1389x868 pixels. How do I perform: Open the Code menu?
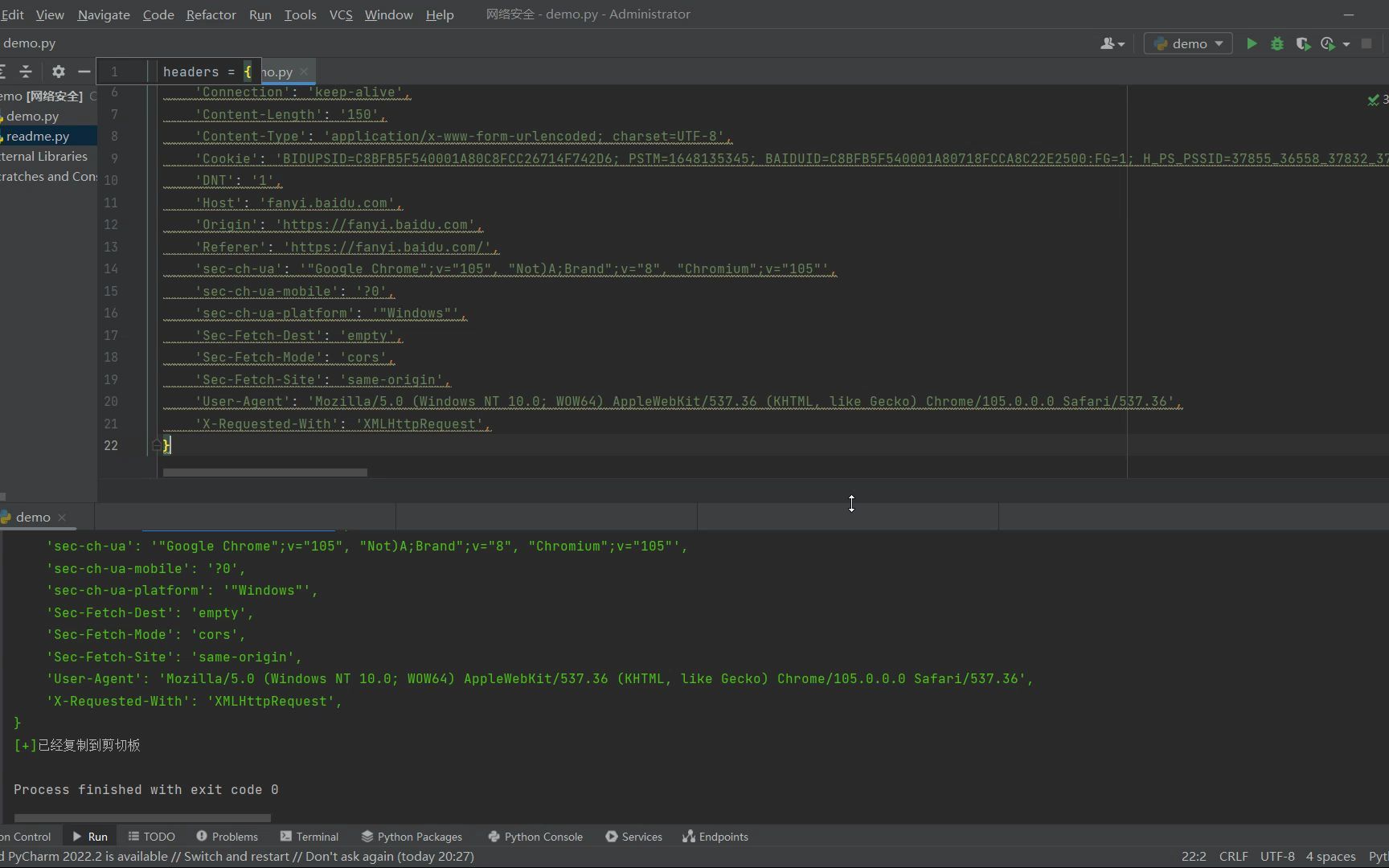pos(158,14)
